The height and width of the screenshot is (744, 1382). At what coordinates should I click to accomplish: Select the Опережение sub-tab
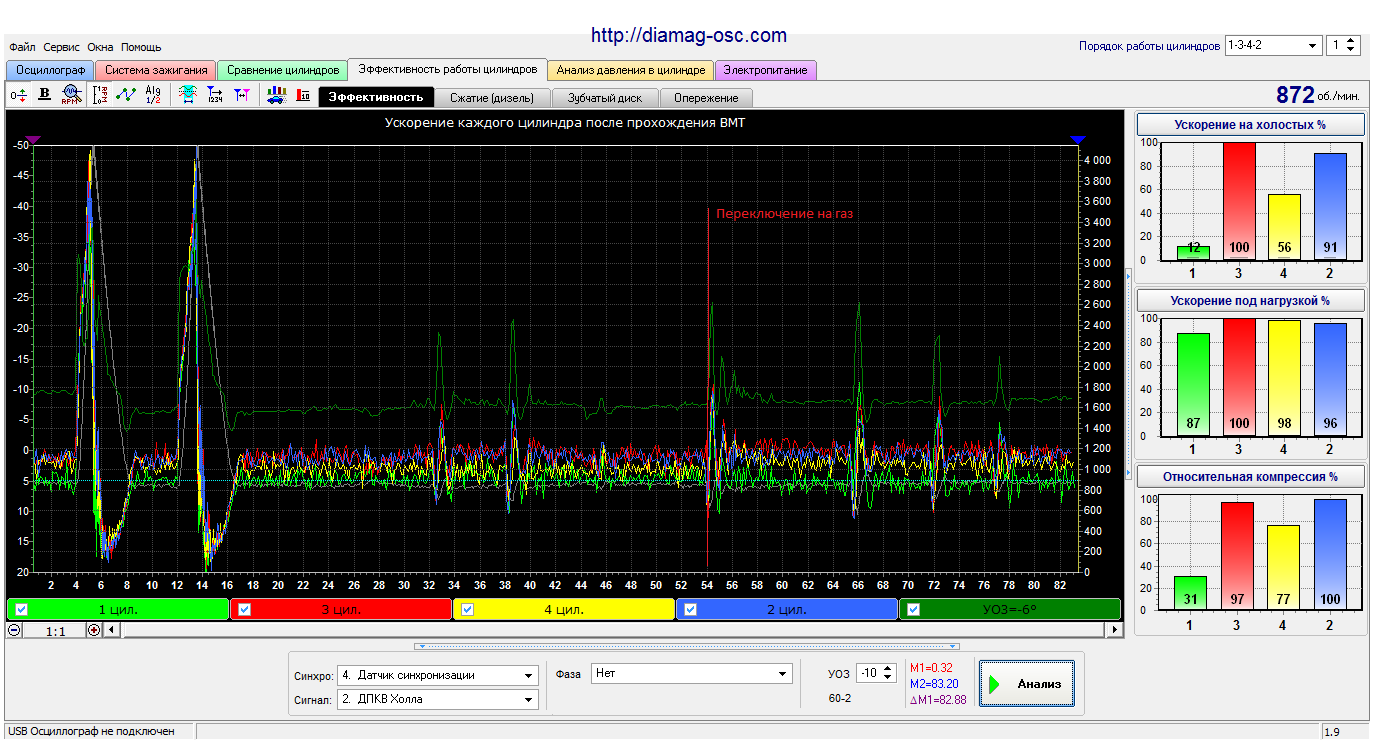(706, 98)
